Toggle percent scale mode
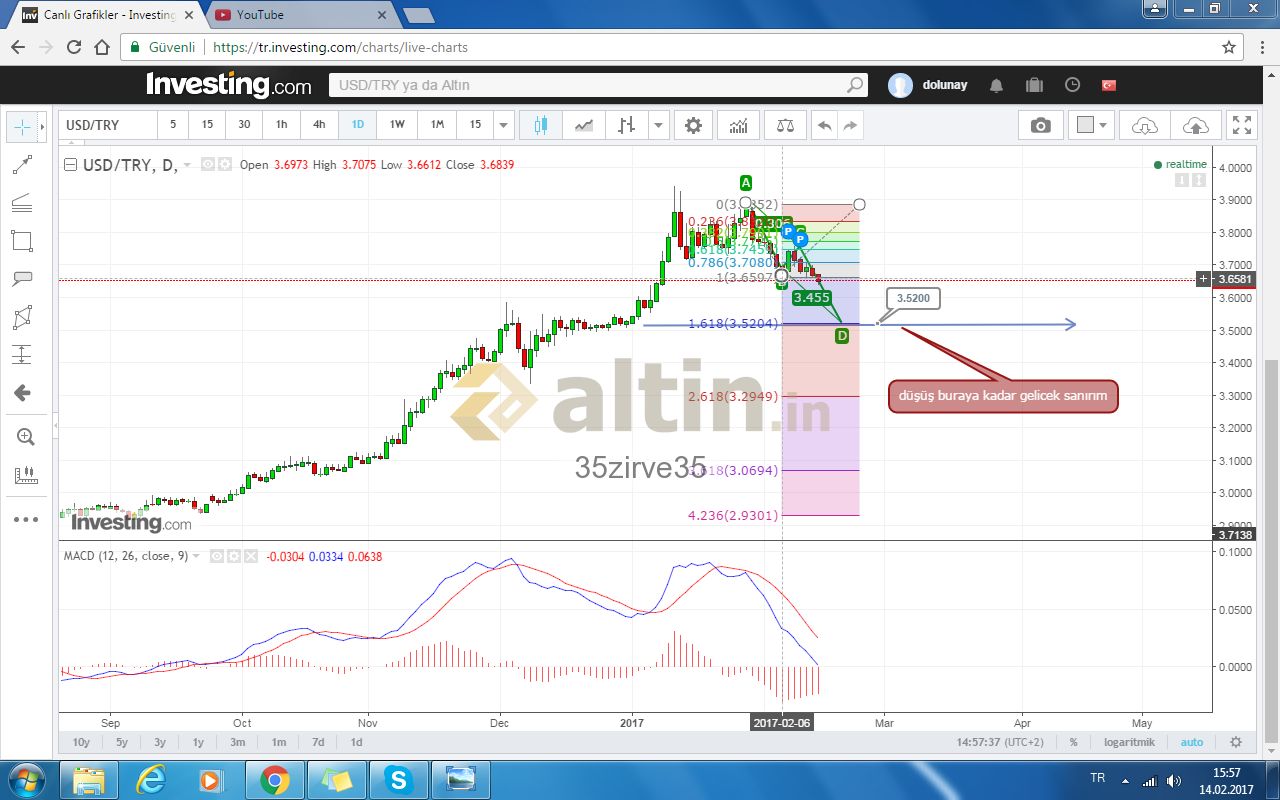This screenshot has width=1280, height=800. [x=1073, y=742]
